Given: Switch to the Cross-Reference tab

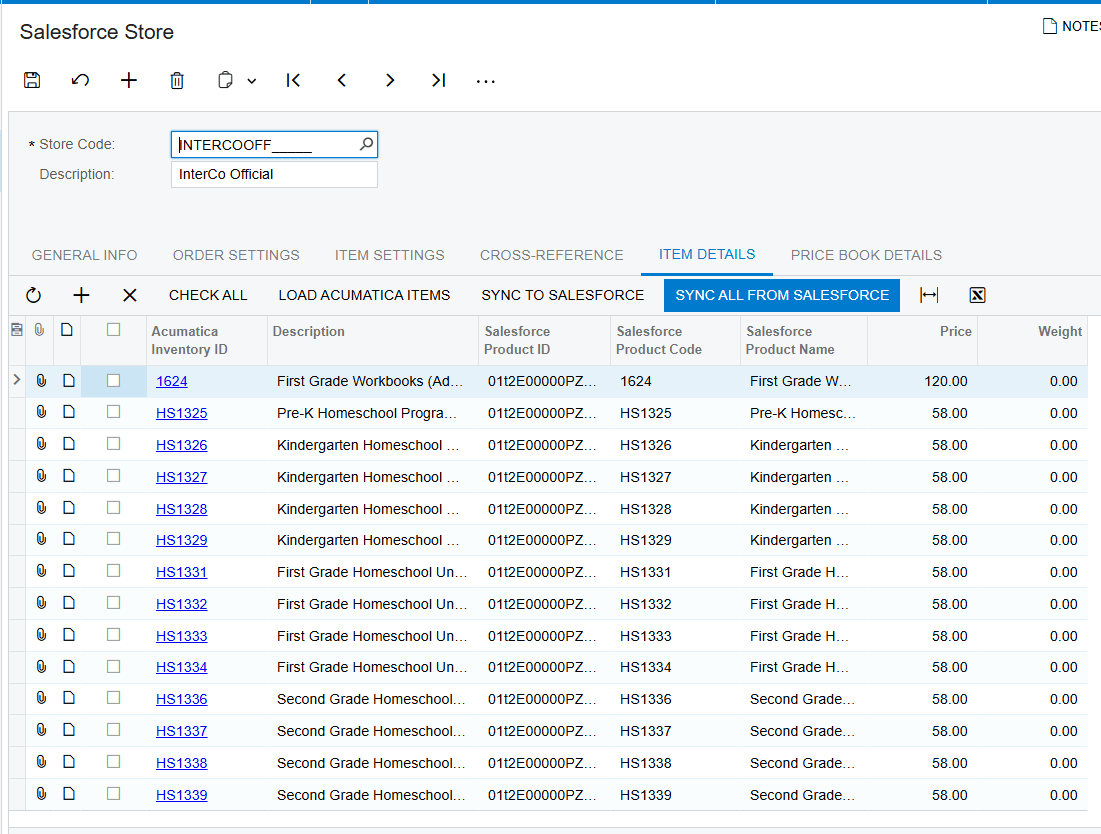Looking at the screenshot, I should point(551,255).
